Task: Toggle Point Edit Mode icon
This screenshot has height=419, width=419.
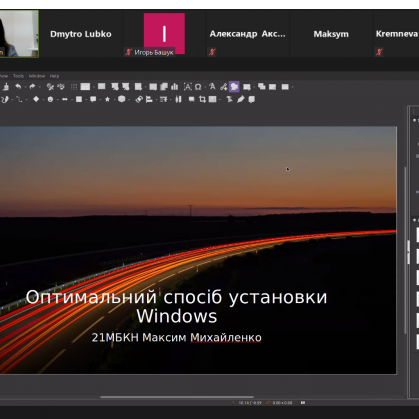Action: [229, 99]
